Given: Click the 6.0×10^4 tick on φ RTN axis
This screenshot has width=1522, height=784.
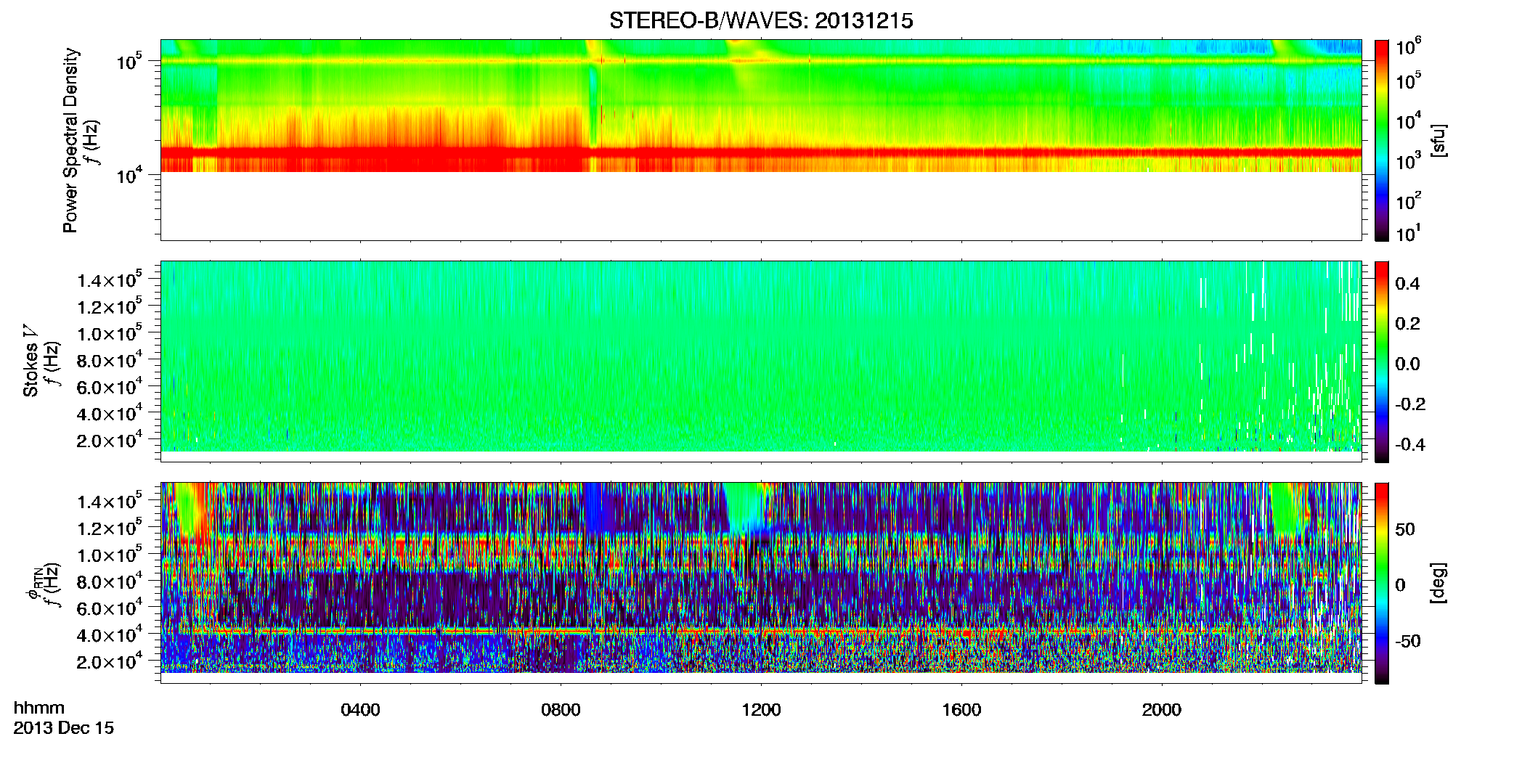Looking at the screenshot, I should [x=110, y=608].
